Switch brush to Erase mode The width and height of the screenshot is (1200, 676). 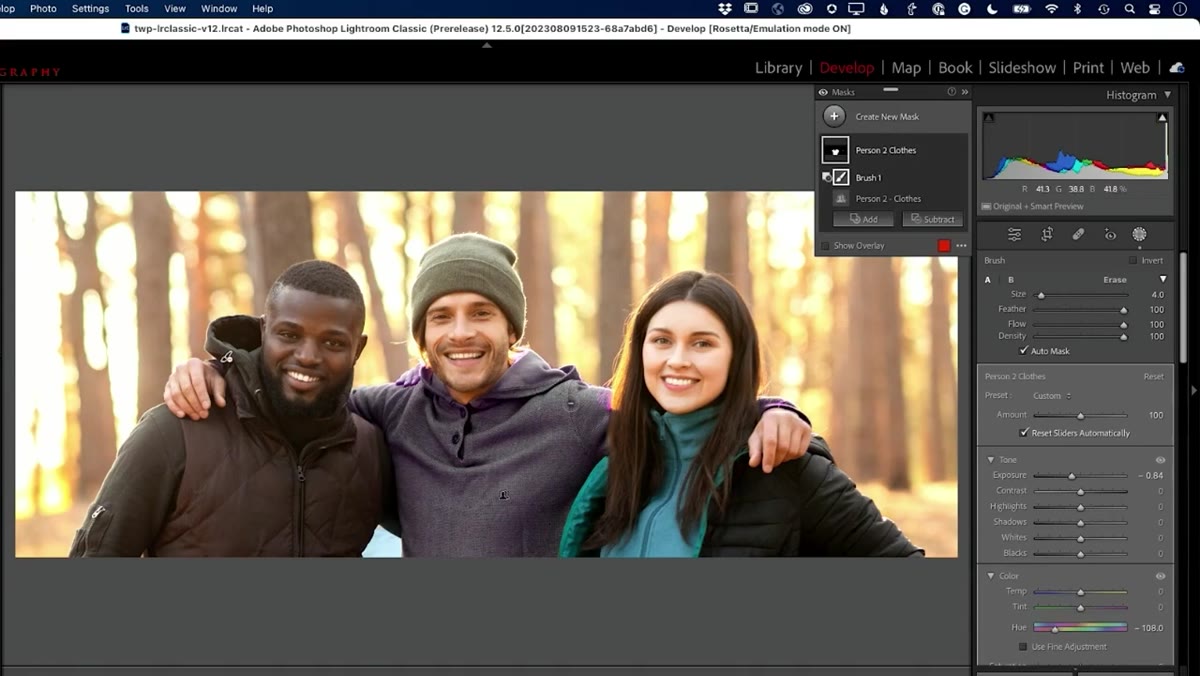(x=1115, y=280)
